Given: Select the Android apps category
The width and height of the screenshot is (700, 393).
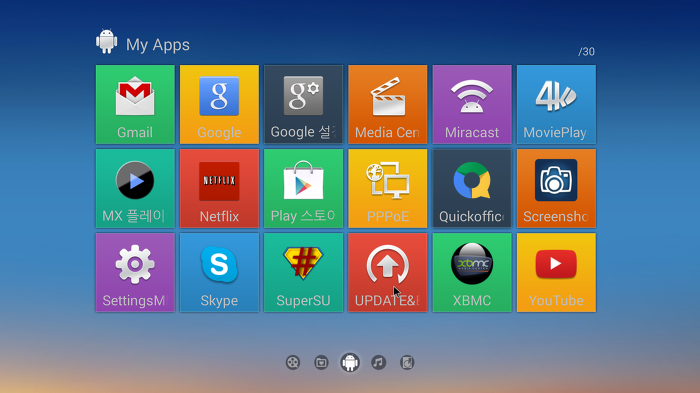Looking at the screenshot, I should [x=350, y=362].
